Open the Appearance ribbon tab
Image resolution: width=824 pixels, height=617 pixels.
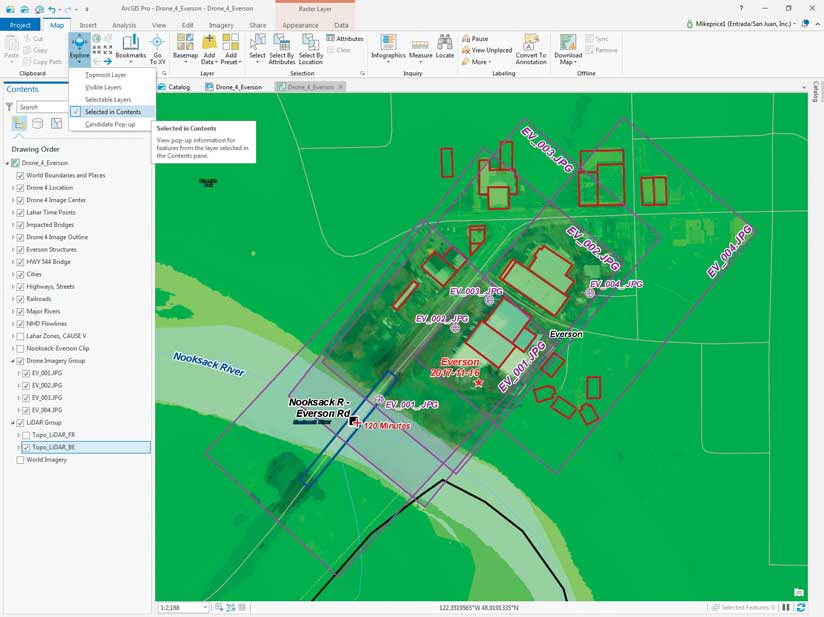click(x=300, y=25)
